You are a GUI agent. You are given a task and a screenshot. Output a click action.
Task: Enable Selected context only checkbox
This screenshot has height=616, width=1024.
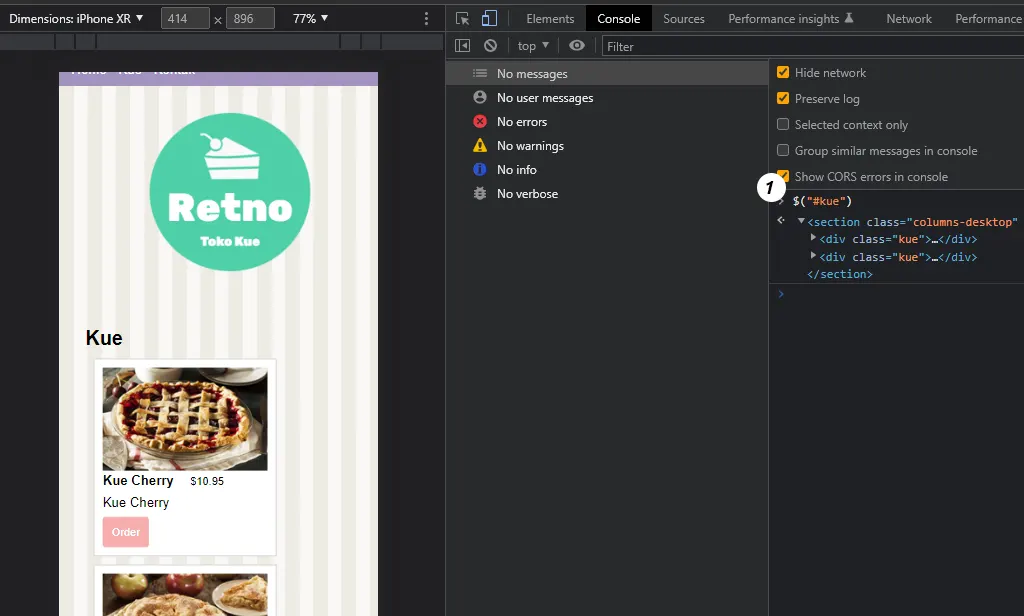pos(783,124)
